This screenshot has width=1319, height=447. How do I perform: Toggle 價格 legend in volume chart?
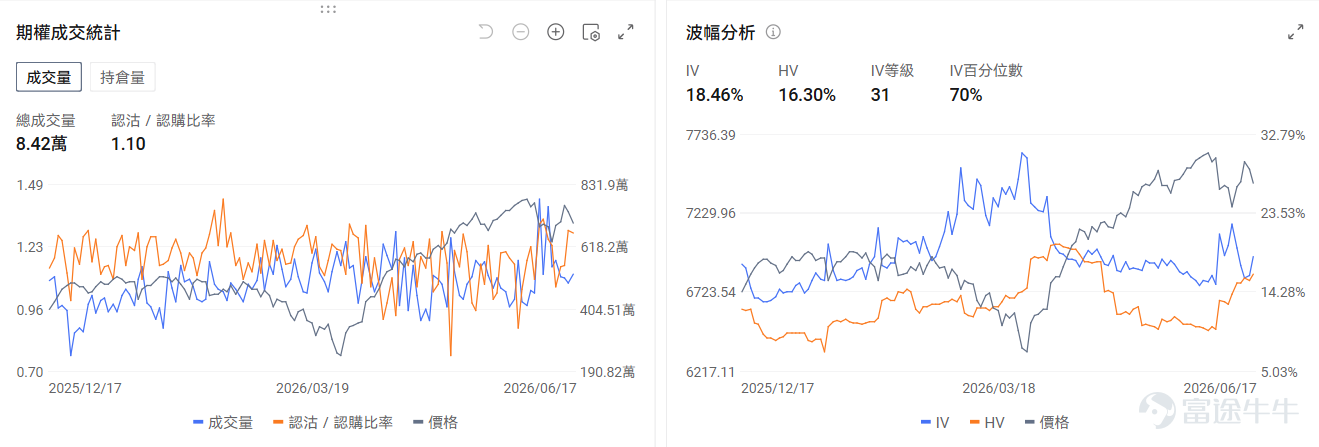pos(435,422)
